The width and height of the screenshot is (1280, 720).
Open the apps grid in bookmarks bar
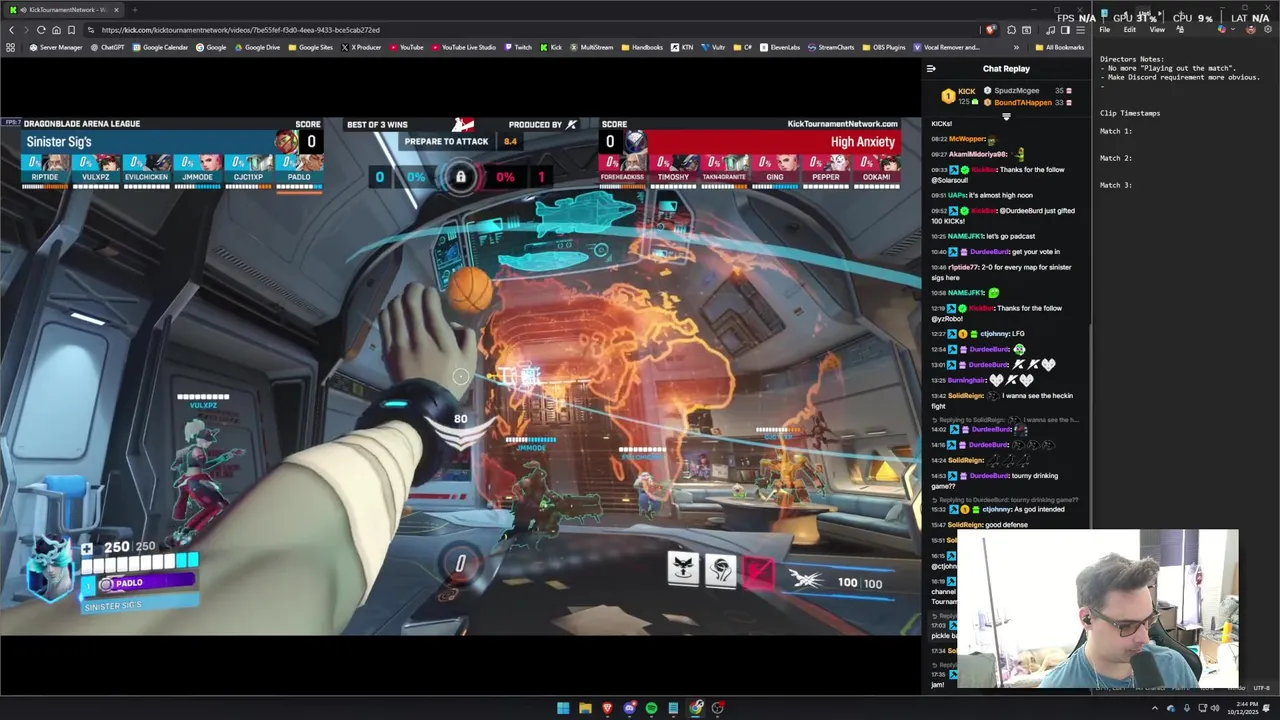point(11,47)
